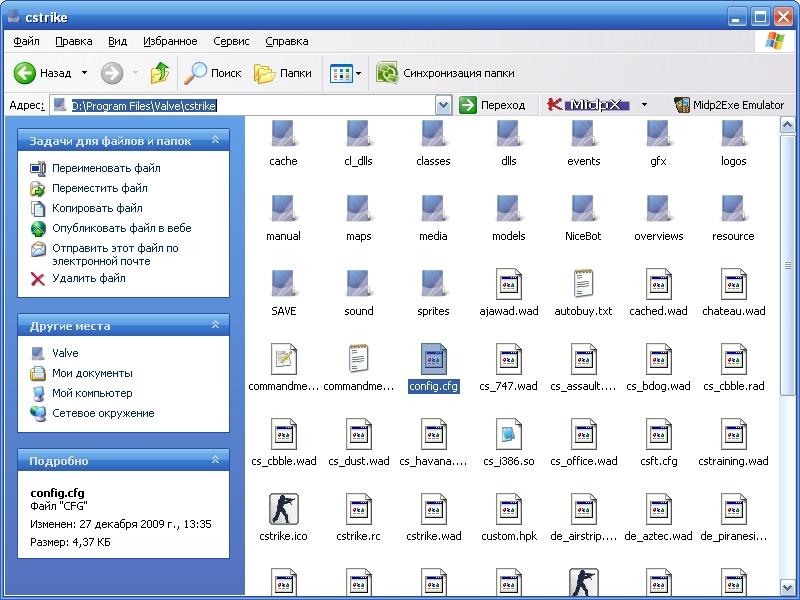800x600 pixels.
Task: Open the Файл menu
Action: (x=27, y=41)
